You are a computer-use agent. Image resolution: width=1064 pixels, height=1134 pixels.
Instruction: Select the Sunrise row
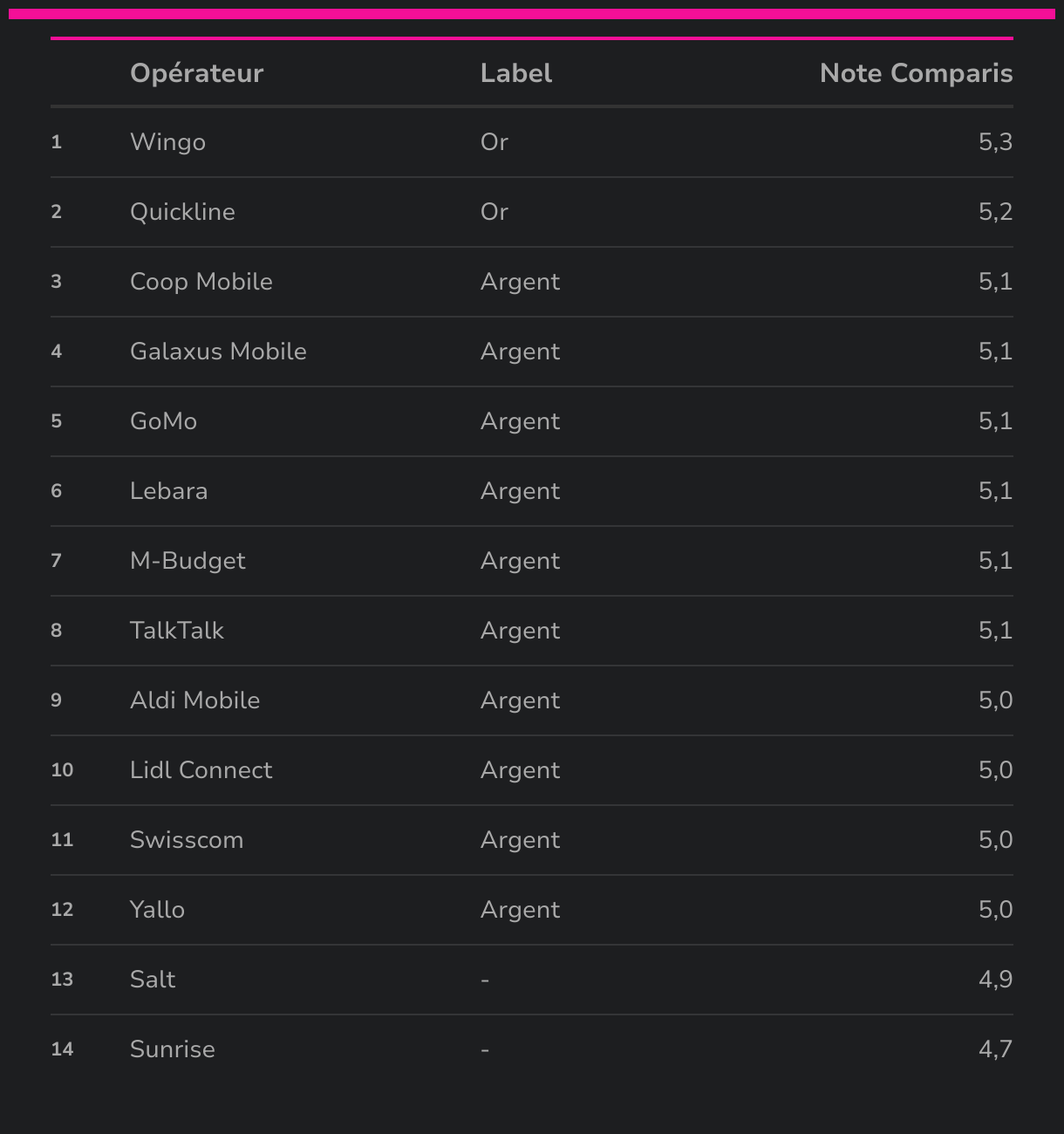tap(532, 1049)
